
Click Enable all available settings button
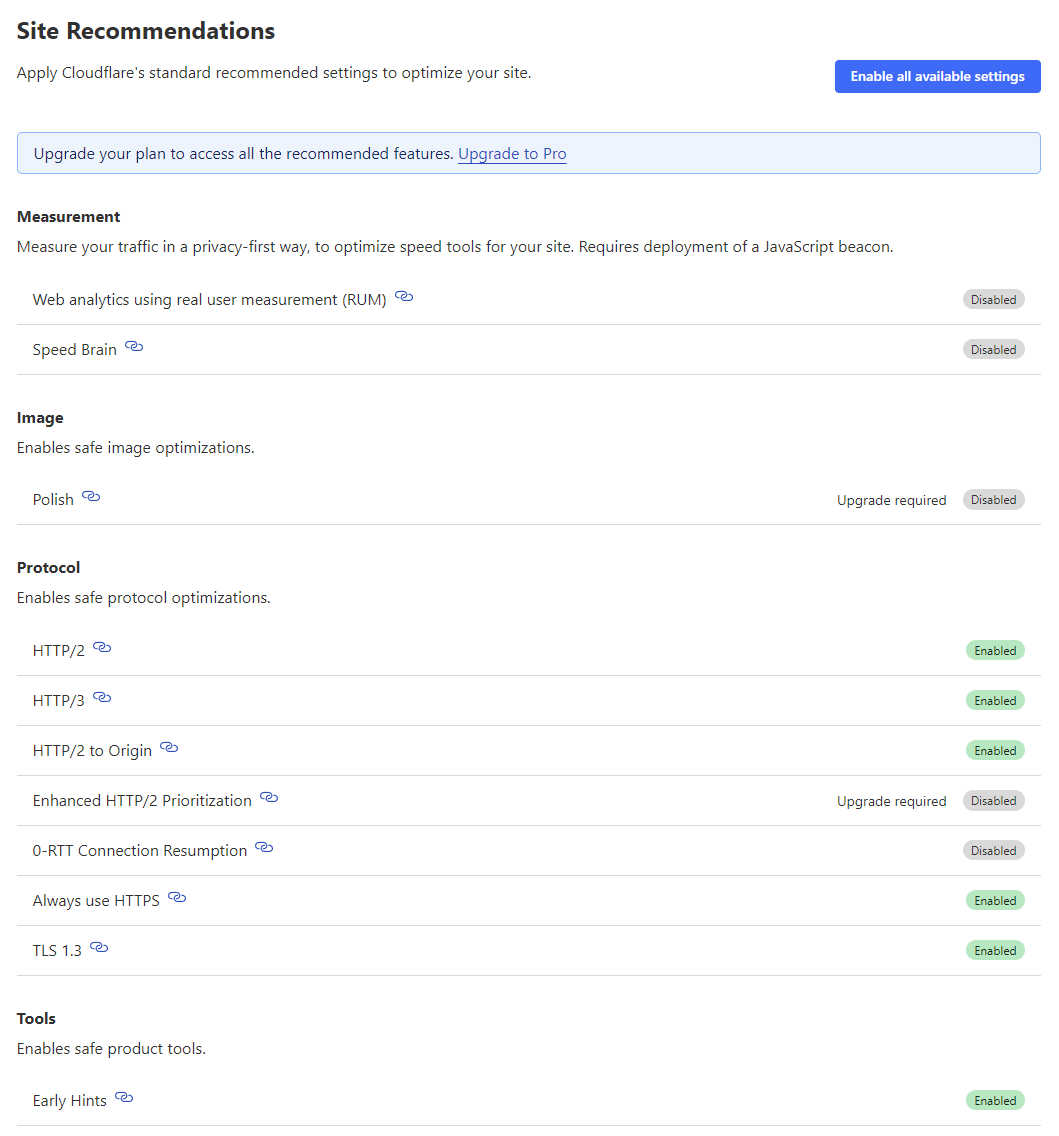click(937, 76)
